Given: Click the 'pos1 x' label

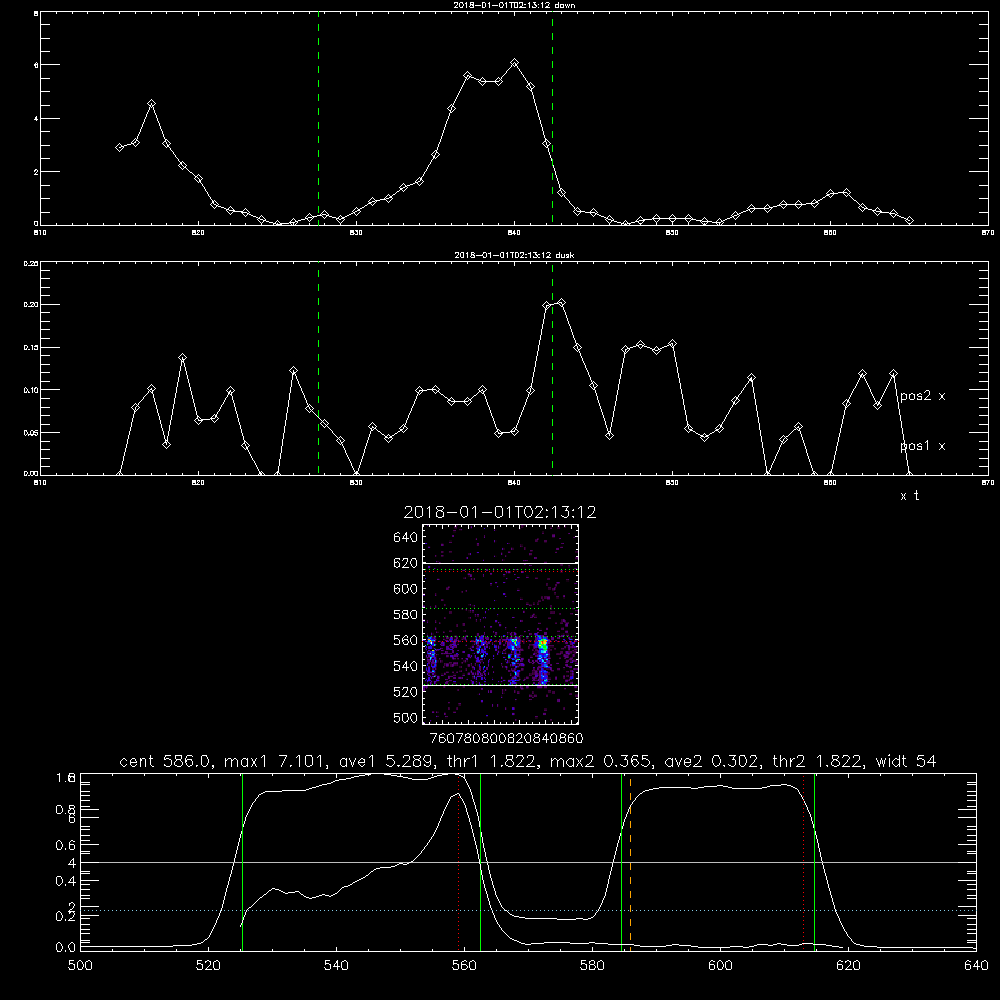Looking at the screenshot, I should pyautogui.click(x=922, y=446).
